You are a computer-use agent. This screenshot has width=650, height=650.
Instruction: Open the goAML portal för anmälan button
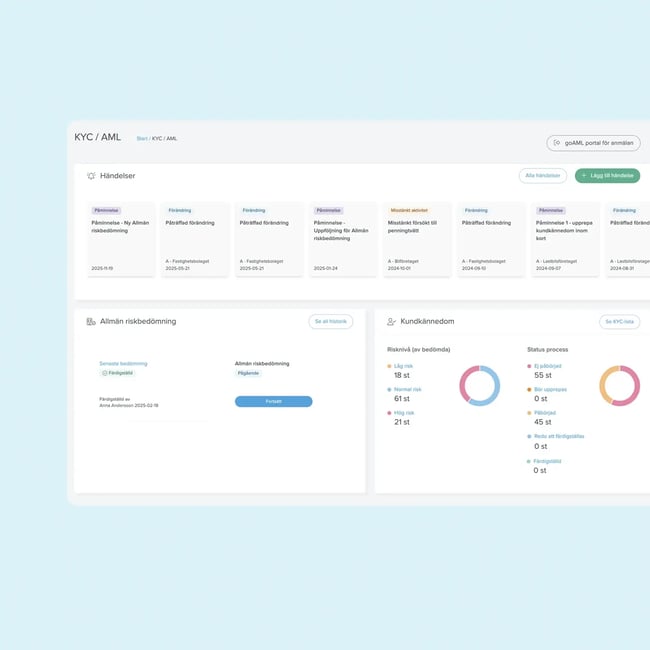tap(593, 143)
